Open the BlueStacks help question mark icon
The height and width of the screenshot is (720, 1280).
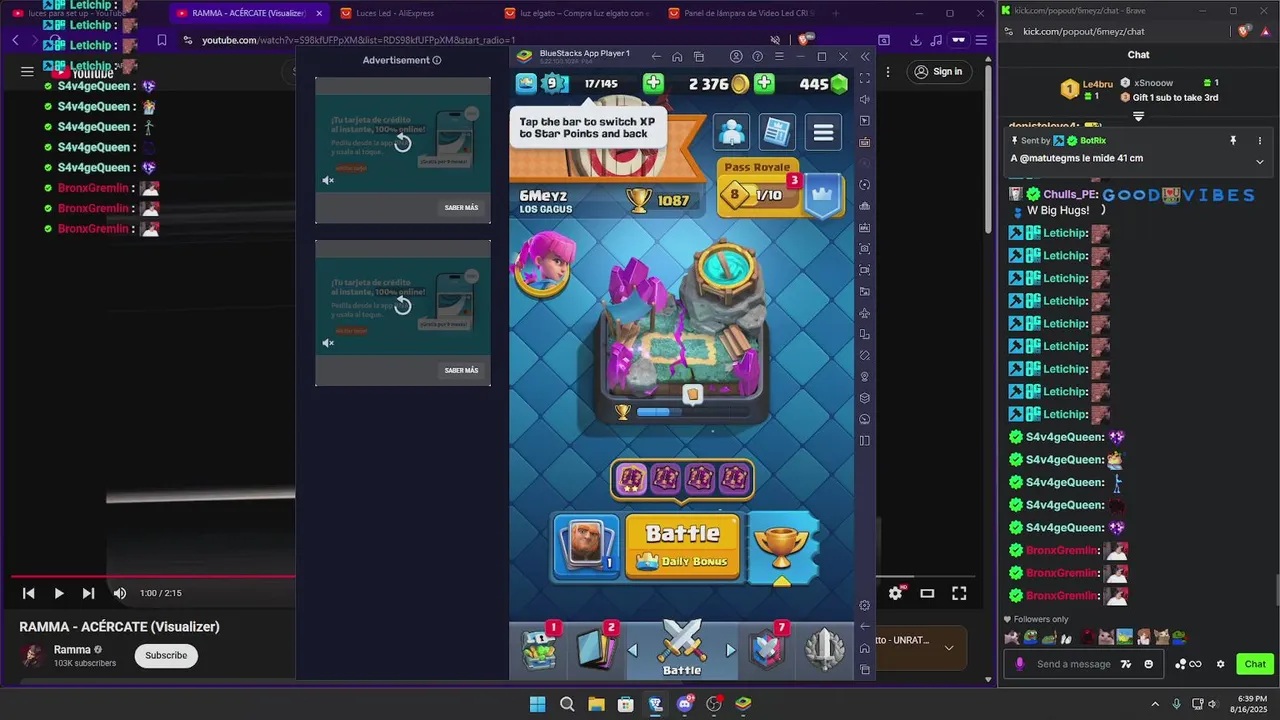click(x=757, y=57)
